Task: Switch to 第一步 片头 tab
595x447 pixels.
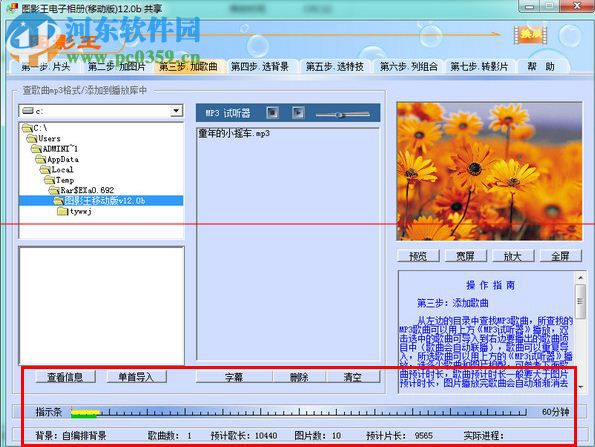Action: point(46,67)
